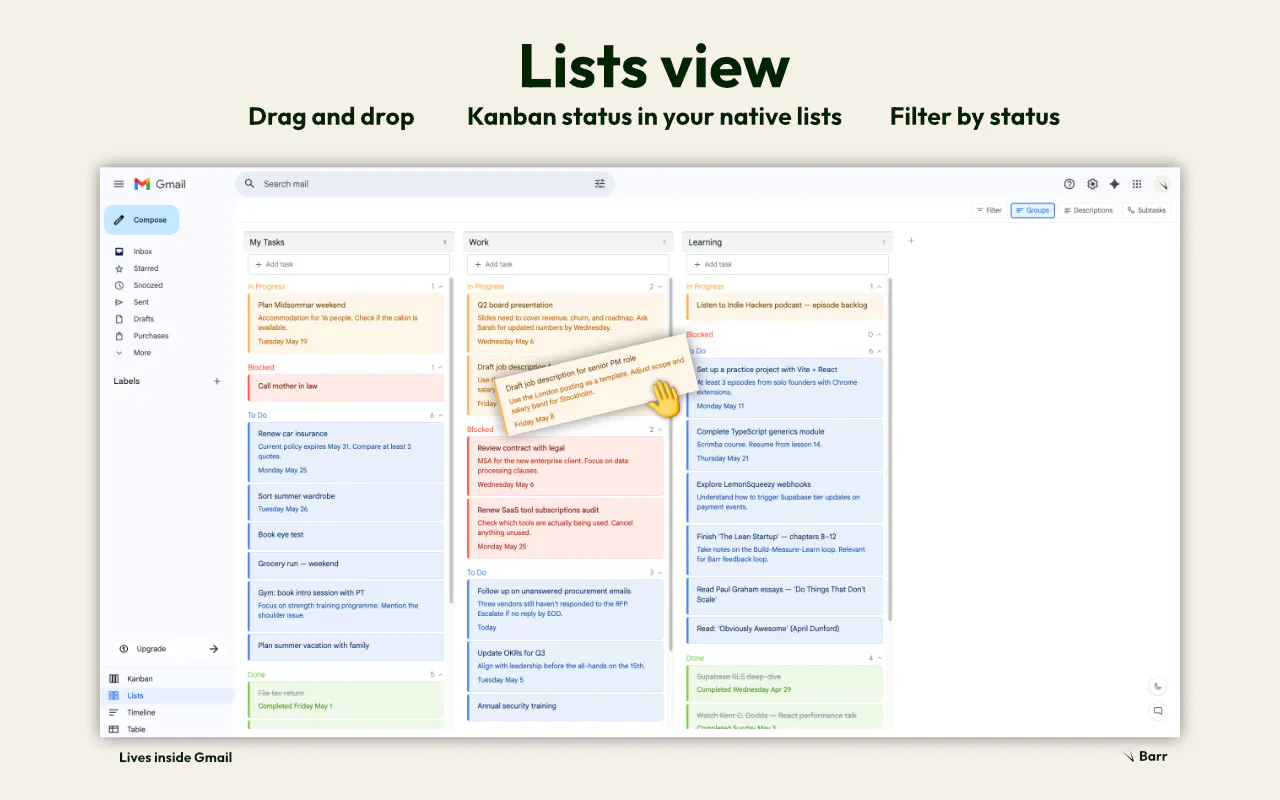Click the Upgrade arrow icon

pyautogui.click(x=213, y=649)
